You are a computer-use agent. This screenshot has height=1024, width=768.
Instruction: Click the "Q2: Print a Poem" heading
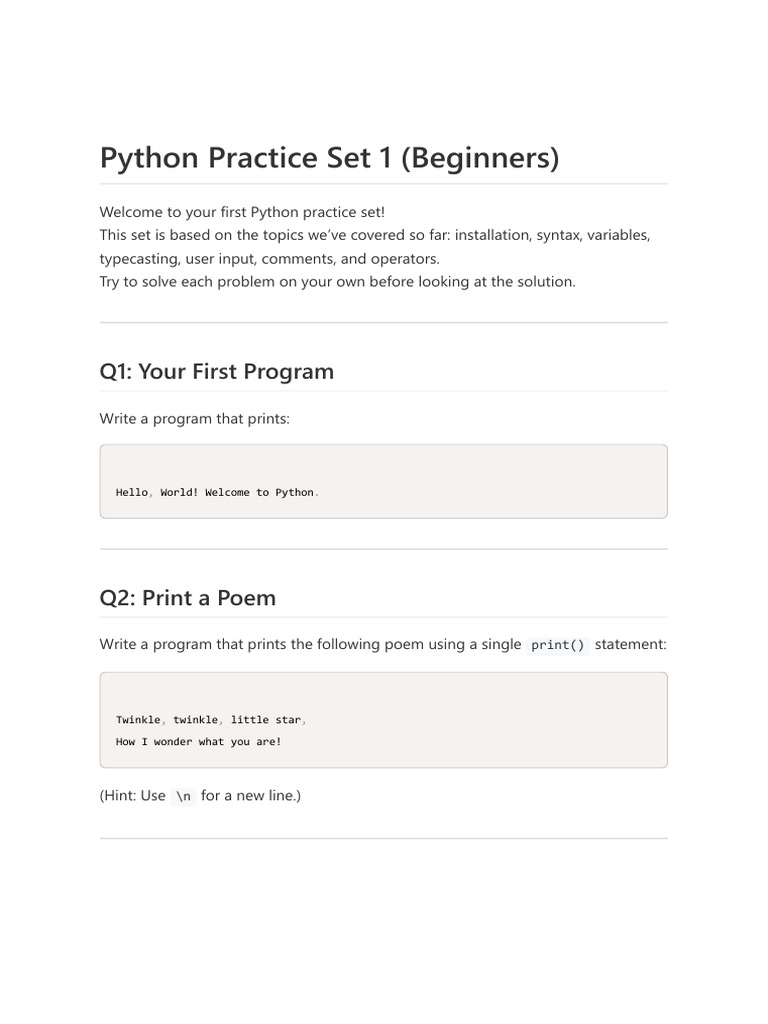click(x=187, y=598)
